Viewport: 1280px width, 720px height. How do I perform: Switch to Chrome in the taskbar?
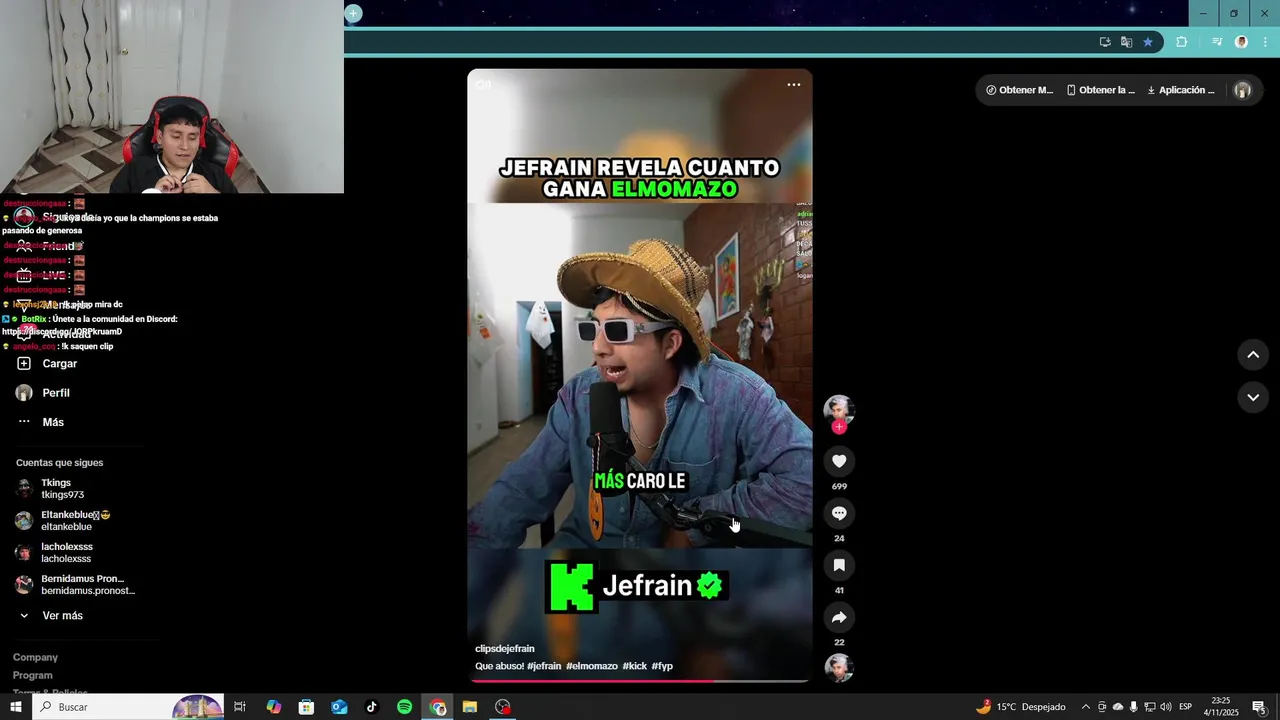pyautogui.click(x=438, y=707)
